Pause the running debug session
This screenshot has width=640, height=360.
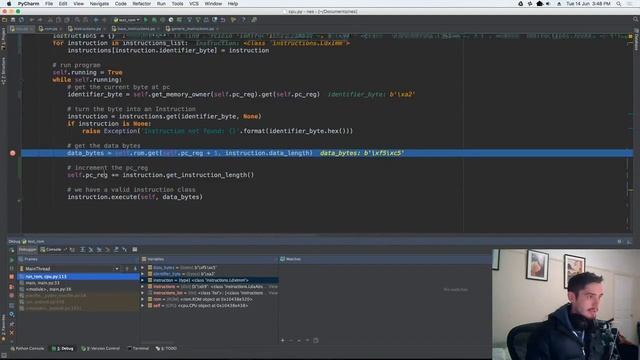coord(12,268)
